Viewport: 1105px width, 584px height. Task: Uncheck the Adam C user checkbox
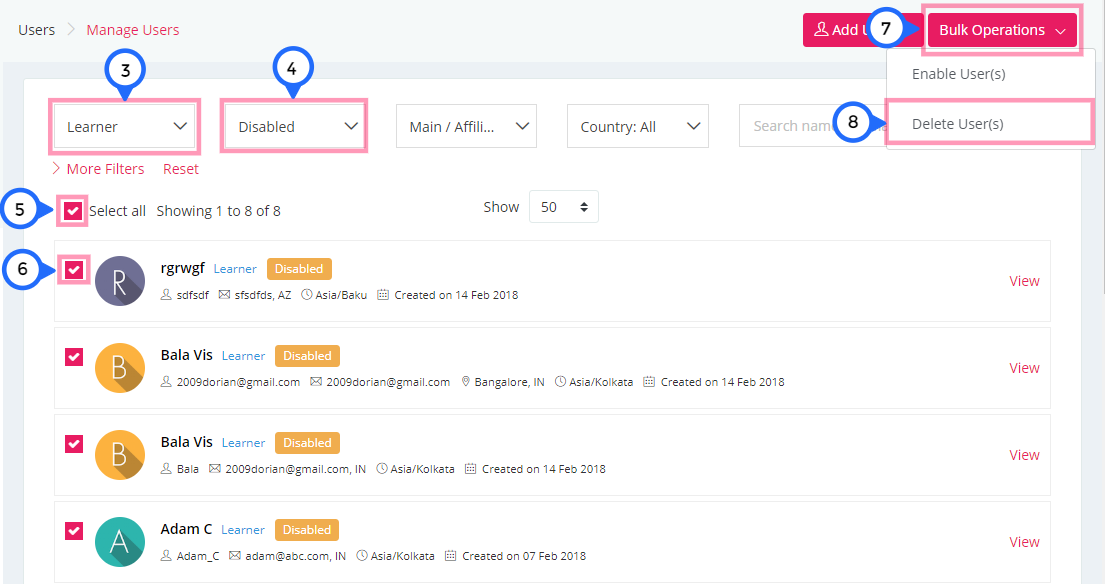(74, 530)
